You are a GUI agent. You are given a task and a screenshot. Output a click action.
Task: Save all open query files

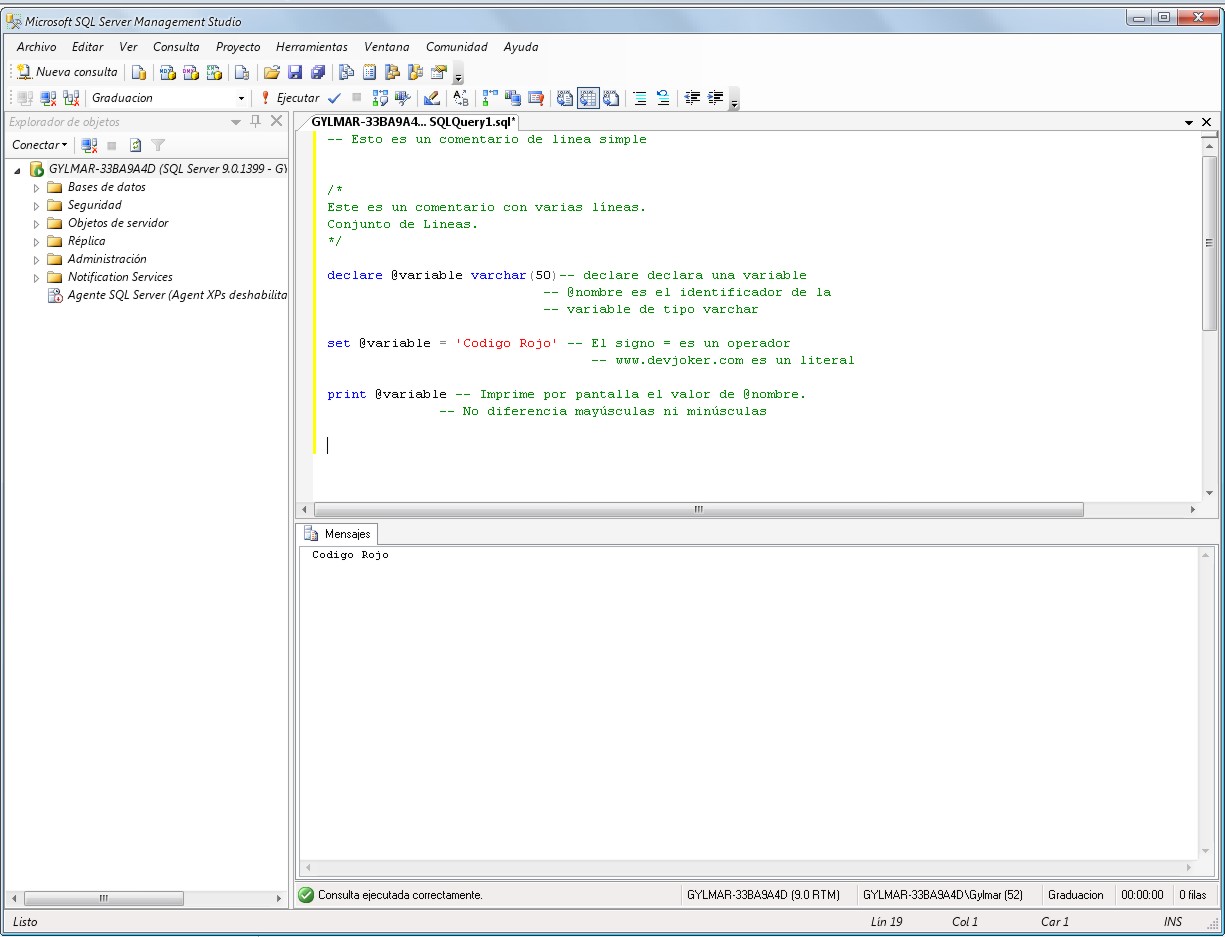(318, 71)
